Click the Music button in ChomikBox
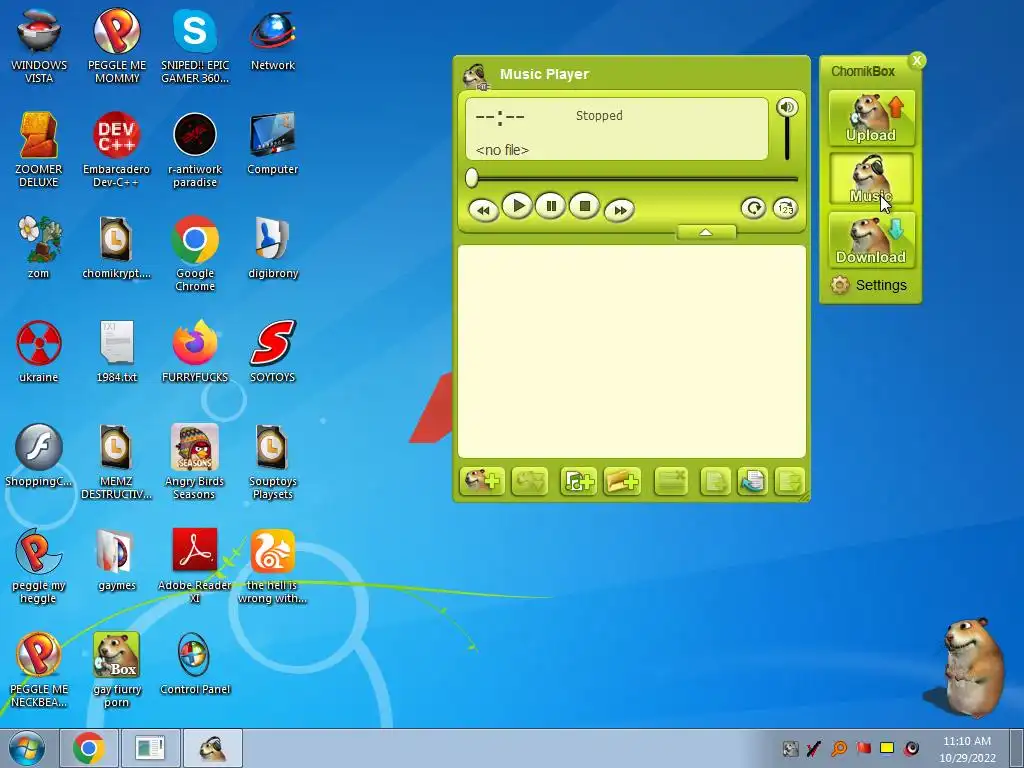1024x768 pixels. [x=871, y=179]
